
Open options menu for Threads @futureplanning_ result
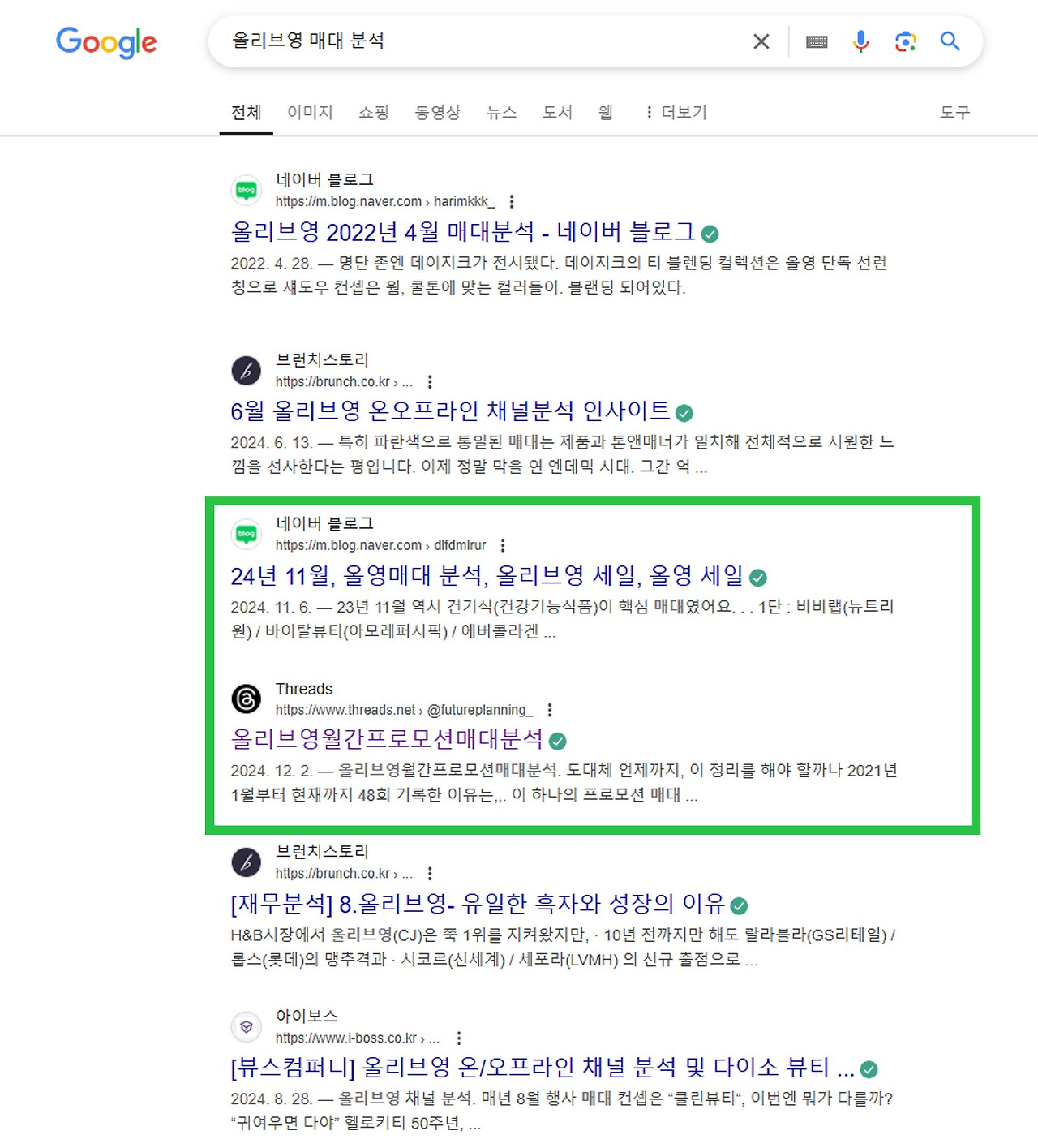pyautogui.click(x=550, y=710)
